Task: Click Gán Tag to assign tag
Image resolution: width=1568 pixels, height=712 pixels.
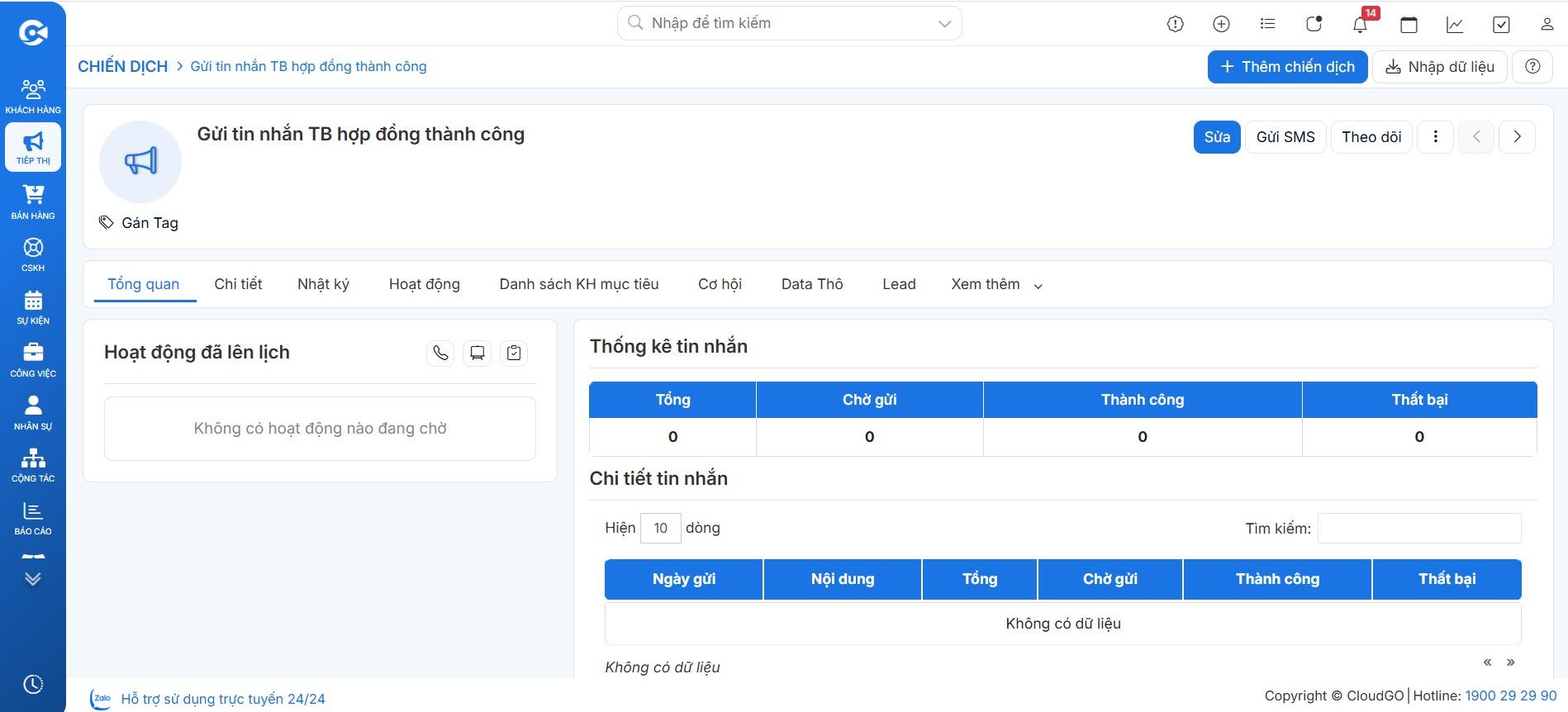Action: (139, 223)
